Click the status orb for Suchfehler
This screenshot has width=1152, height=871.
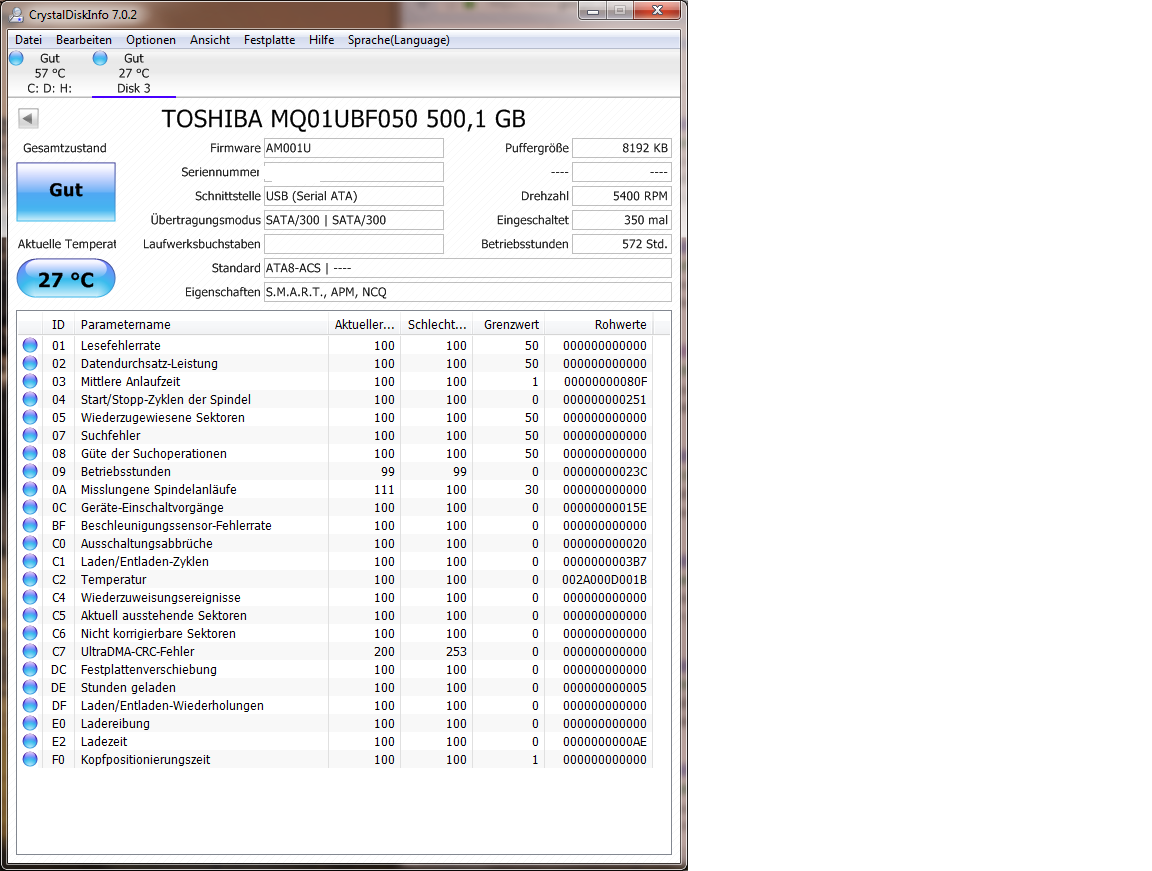[30, 435]
